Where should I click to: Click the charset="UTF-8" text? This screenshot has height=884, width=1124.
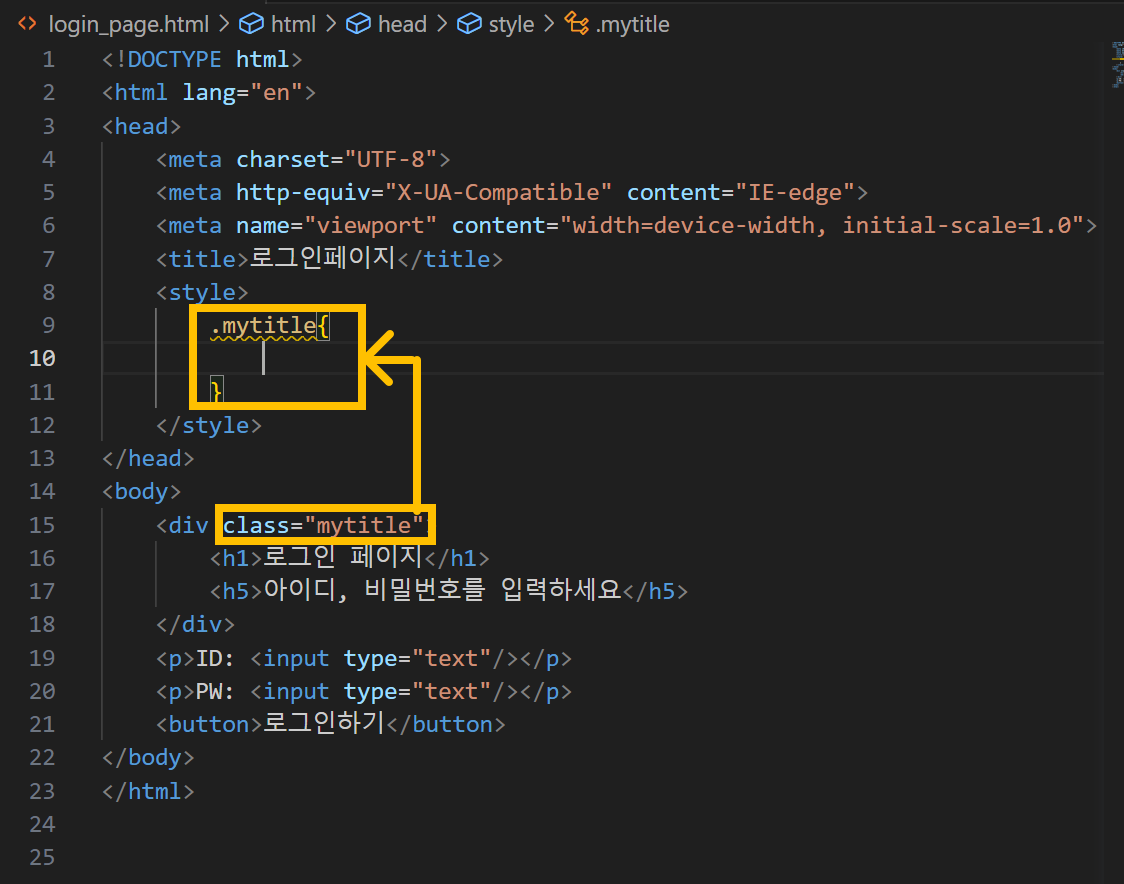pos(336,159)
